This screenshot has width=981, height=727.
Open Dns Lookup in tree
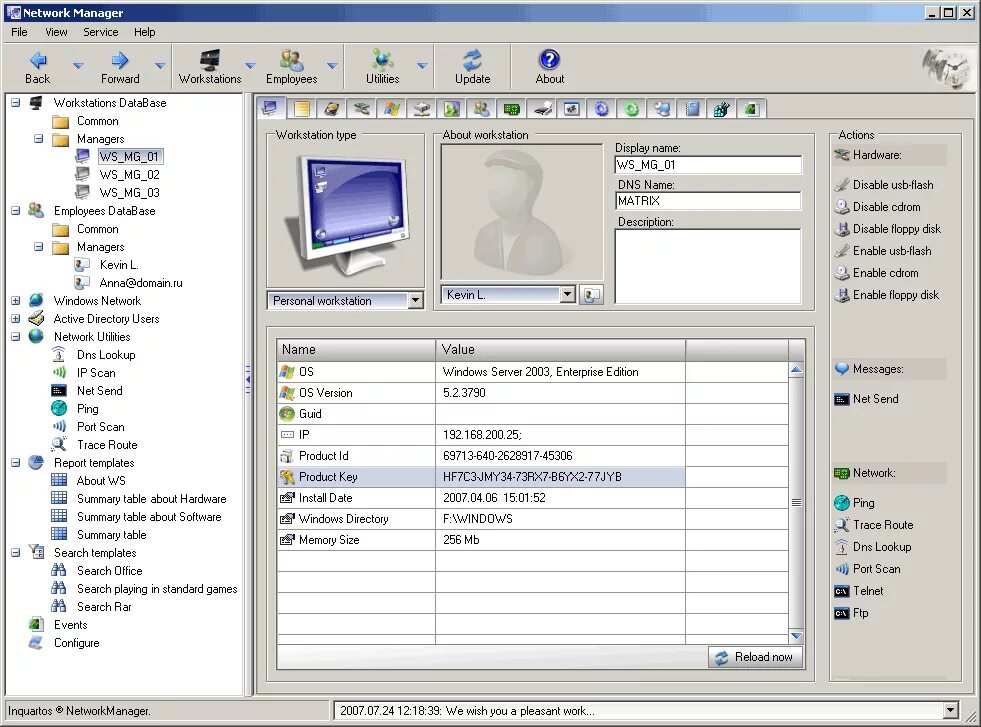click(106, 355)
